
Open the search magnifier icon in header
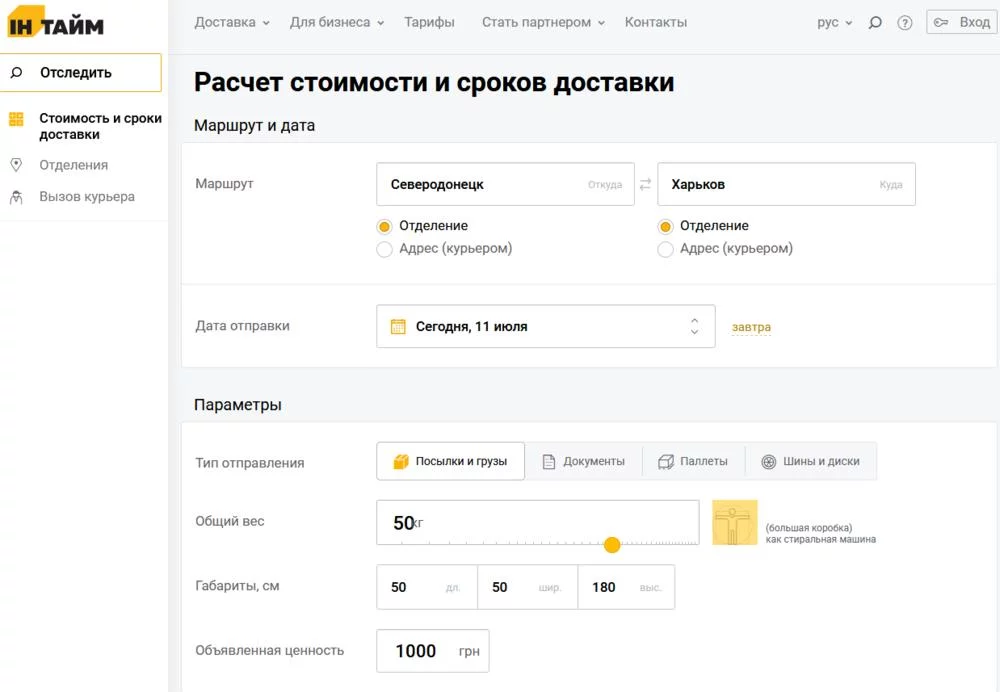tap(875, 23)
